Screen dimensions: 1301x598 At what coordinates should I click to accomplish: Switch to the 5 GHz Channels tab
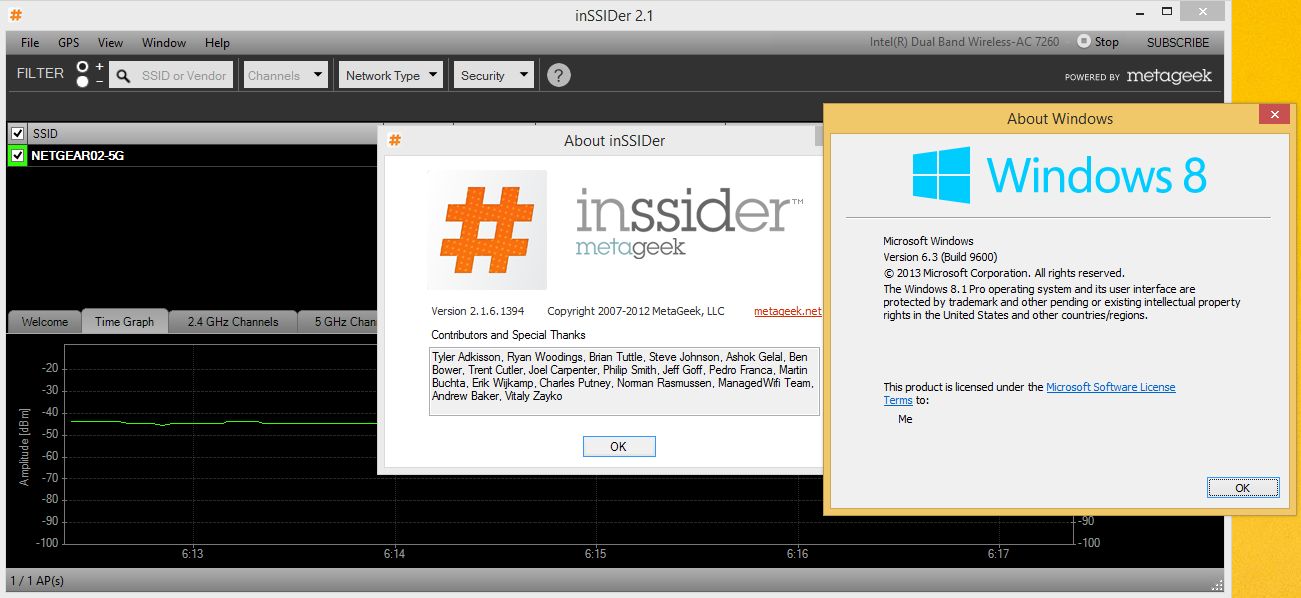pyautogui.click(x=340, y=322)
